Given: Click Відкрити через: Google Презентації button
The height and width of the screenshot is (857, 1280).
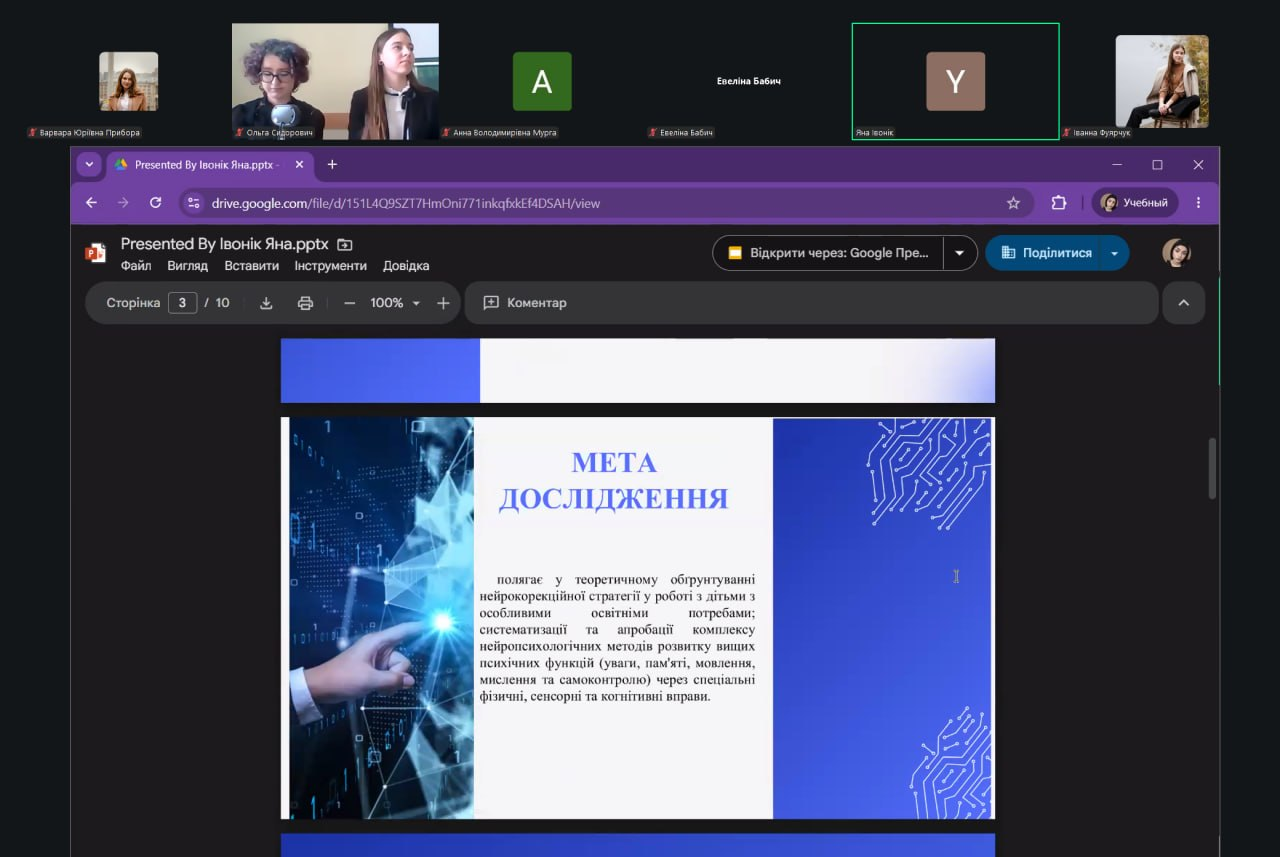Looking at the screenshot, I should tap(828, 253).
